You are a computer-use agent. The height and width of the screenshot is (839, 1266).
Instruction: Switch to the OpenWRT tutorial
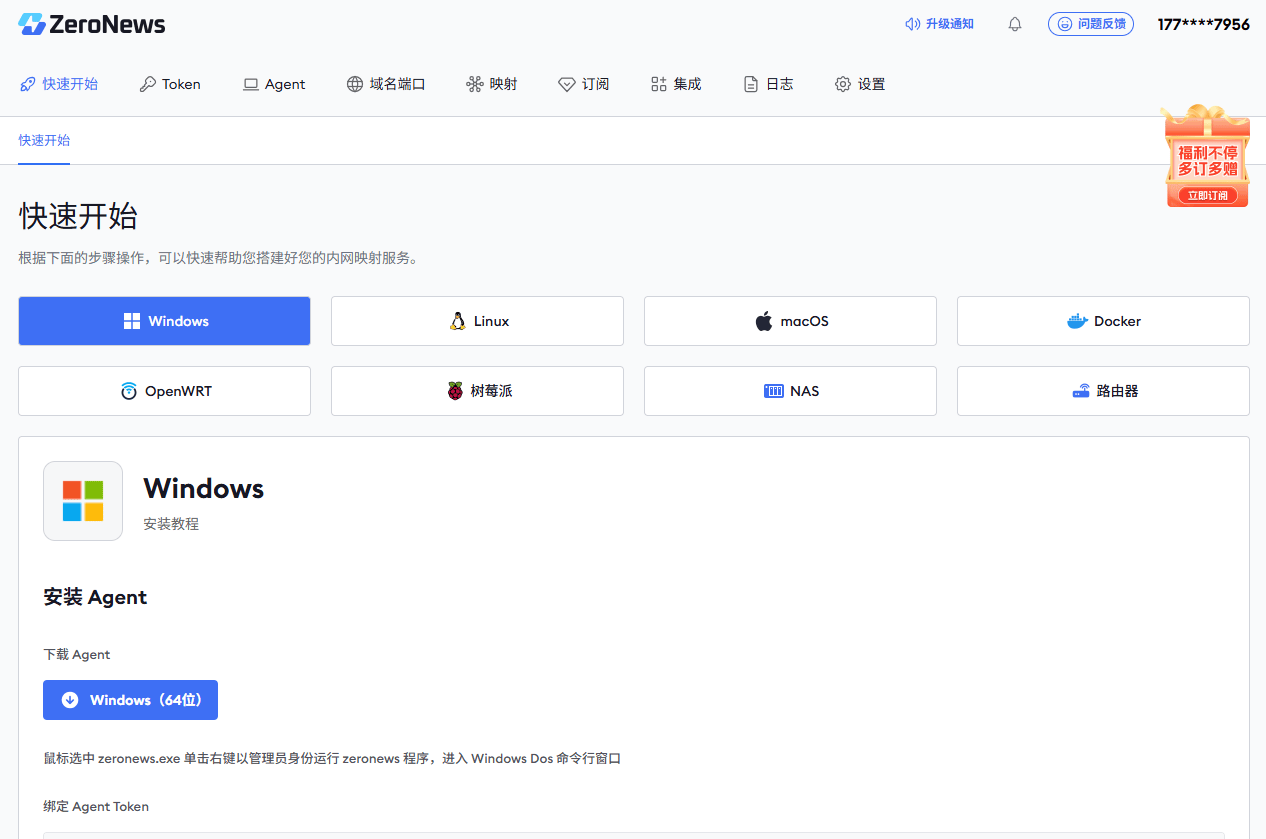coord(164,391)
